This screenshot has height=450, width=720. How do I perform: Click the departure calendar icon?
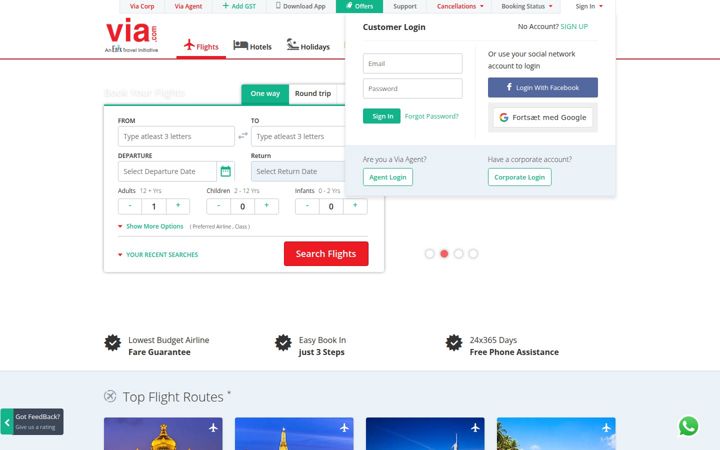[x=225, y=171]
